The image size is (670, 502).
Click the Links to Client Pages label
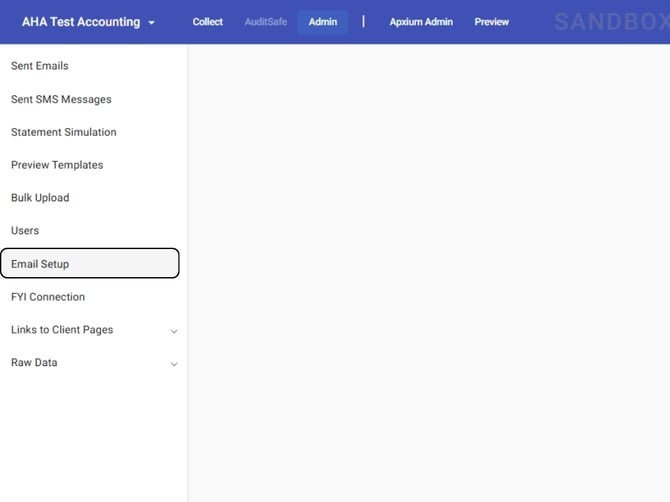pos(62,330)
